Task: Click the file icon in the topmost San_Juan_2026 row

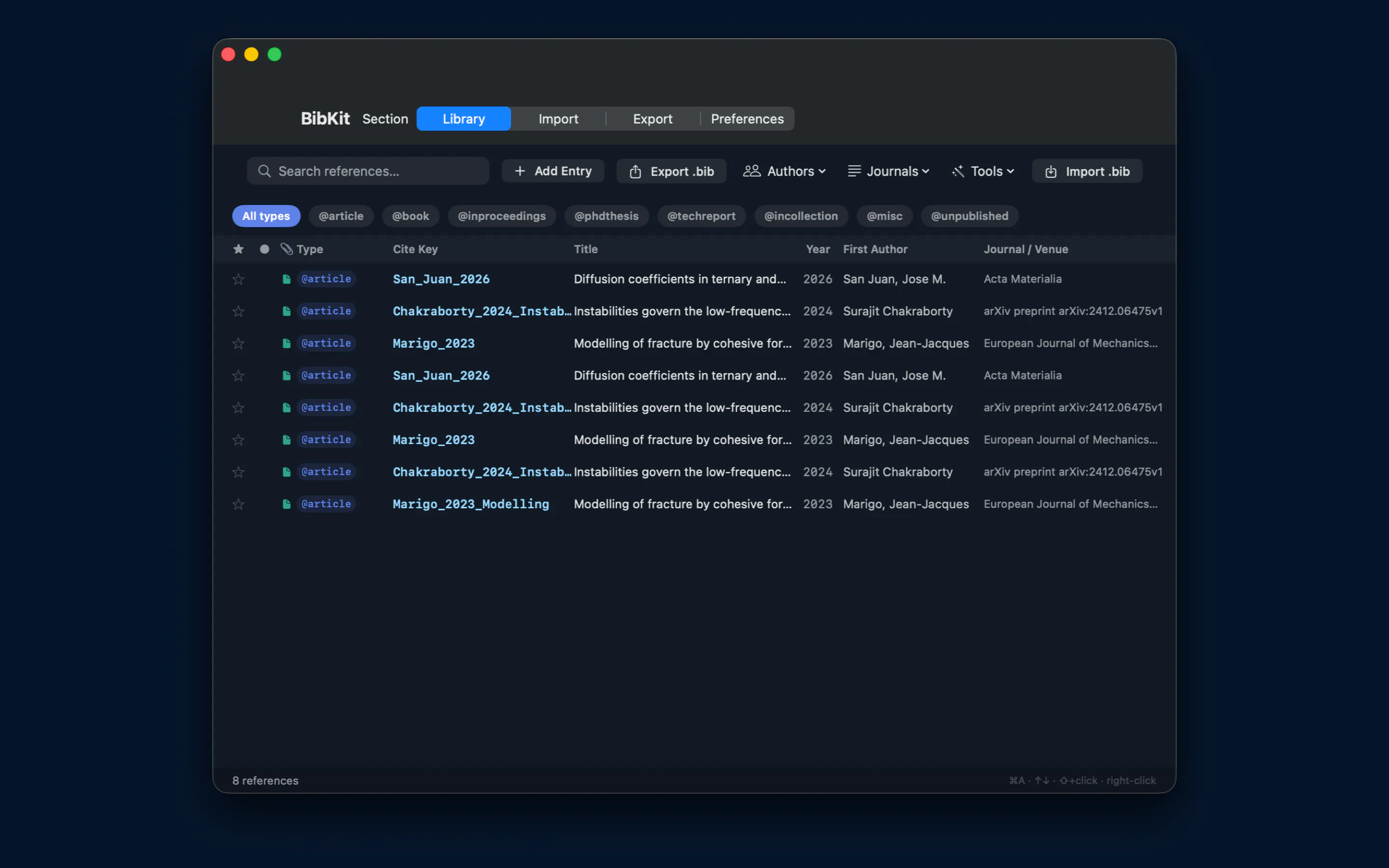Action: point(286,279)
